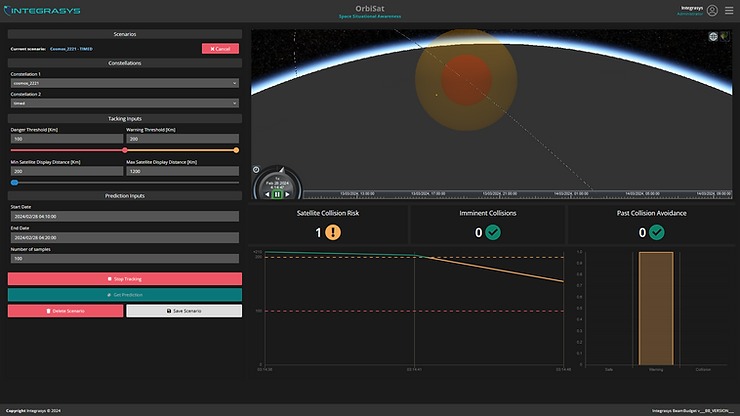
Task: Click the Constellations section header
Action: (x=125, y=63)
